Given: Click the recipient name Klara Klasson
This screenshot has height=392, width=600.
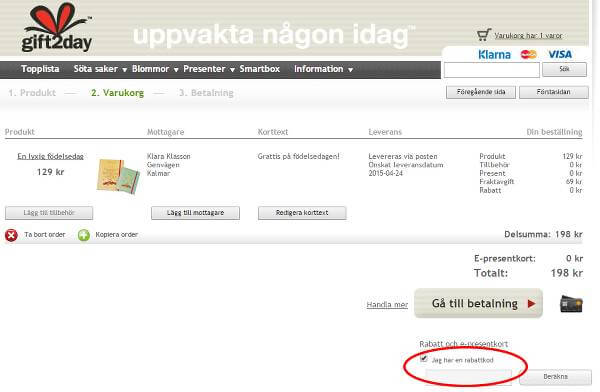Looking at the screenshot, I should (169, 156).
